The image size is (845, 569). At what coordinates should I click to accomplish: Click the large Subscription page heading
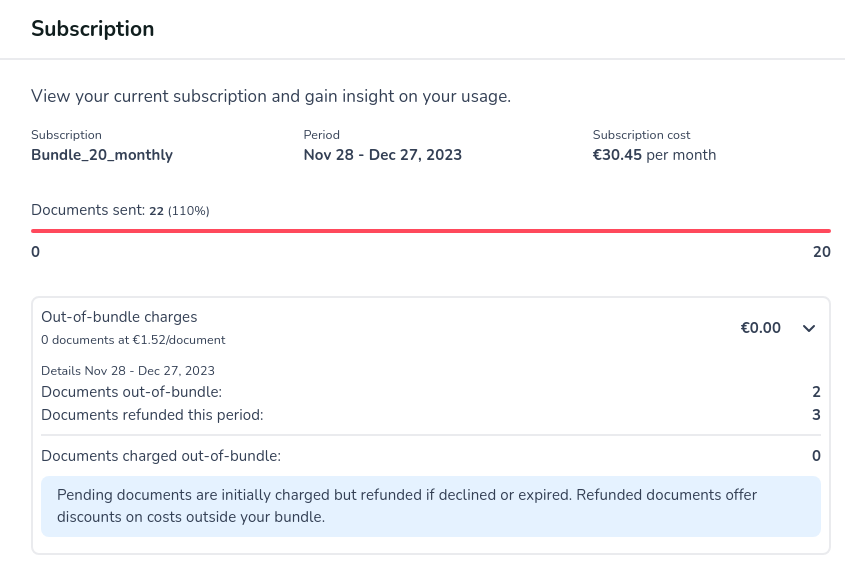coord(93,29)
